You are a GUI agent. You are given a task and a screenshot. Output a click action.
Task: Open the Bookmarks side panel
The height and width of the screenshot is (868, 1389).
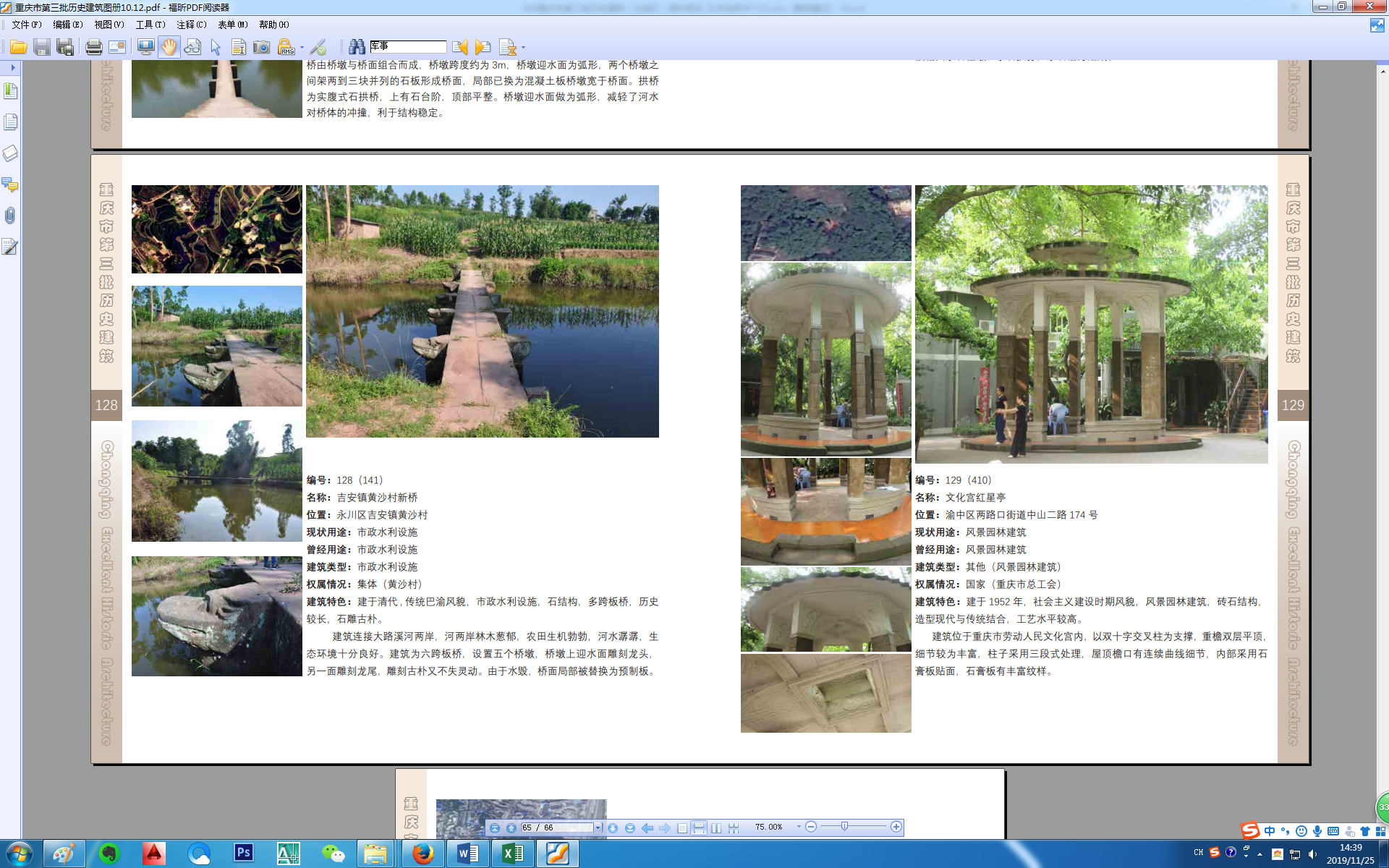[x=10, y=91]
